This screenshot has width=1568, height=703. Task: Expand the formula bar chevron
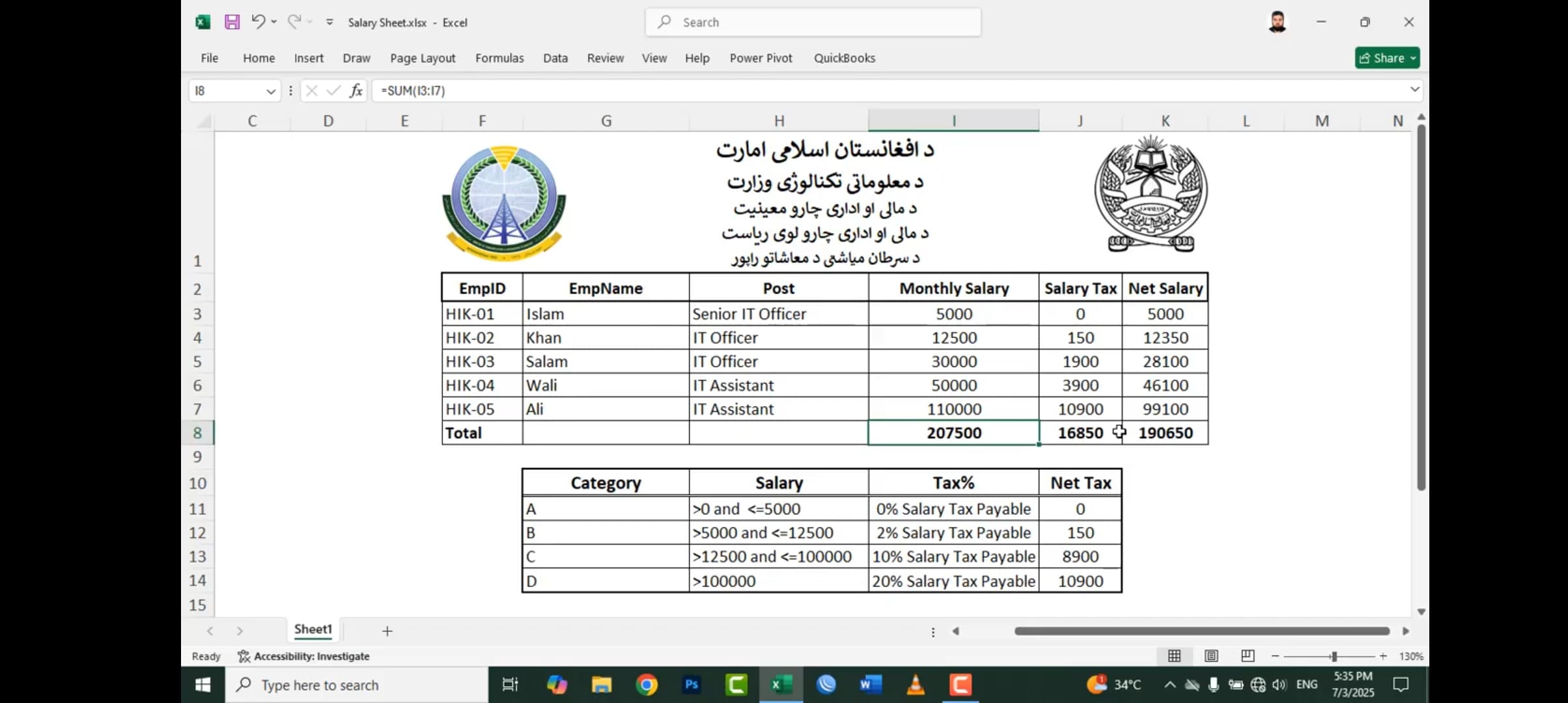[x=1414, y=89]
